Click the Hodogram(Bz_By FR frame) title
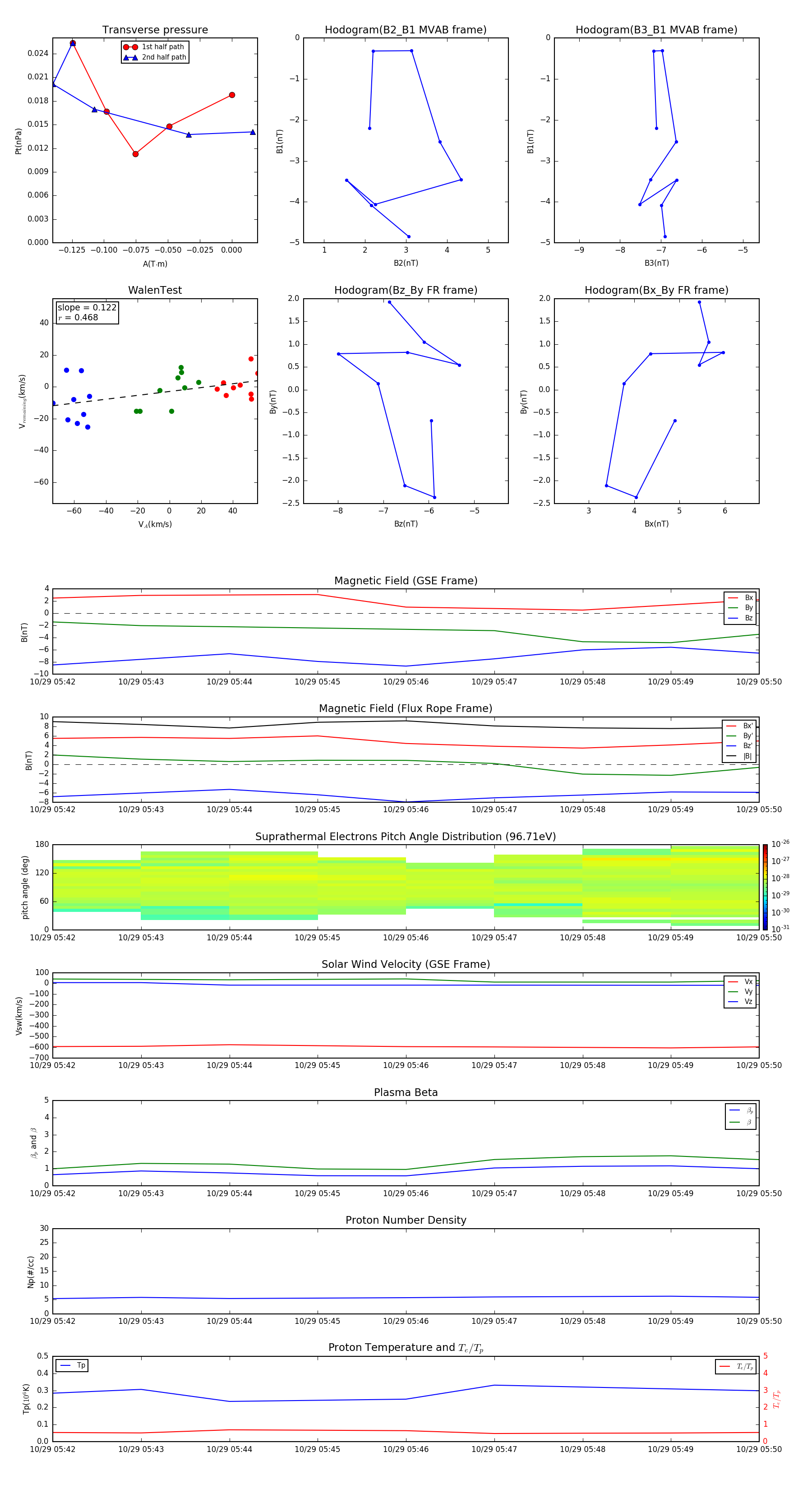This screenshot has width=812, height=1489. tap(406, 290)
